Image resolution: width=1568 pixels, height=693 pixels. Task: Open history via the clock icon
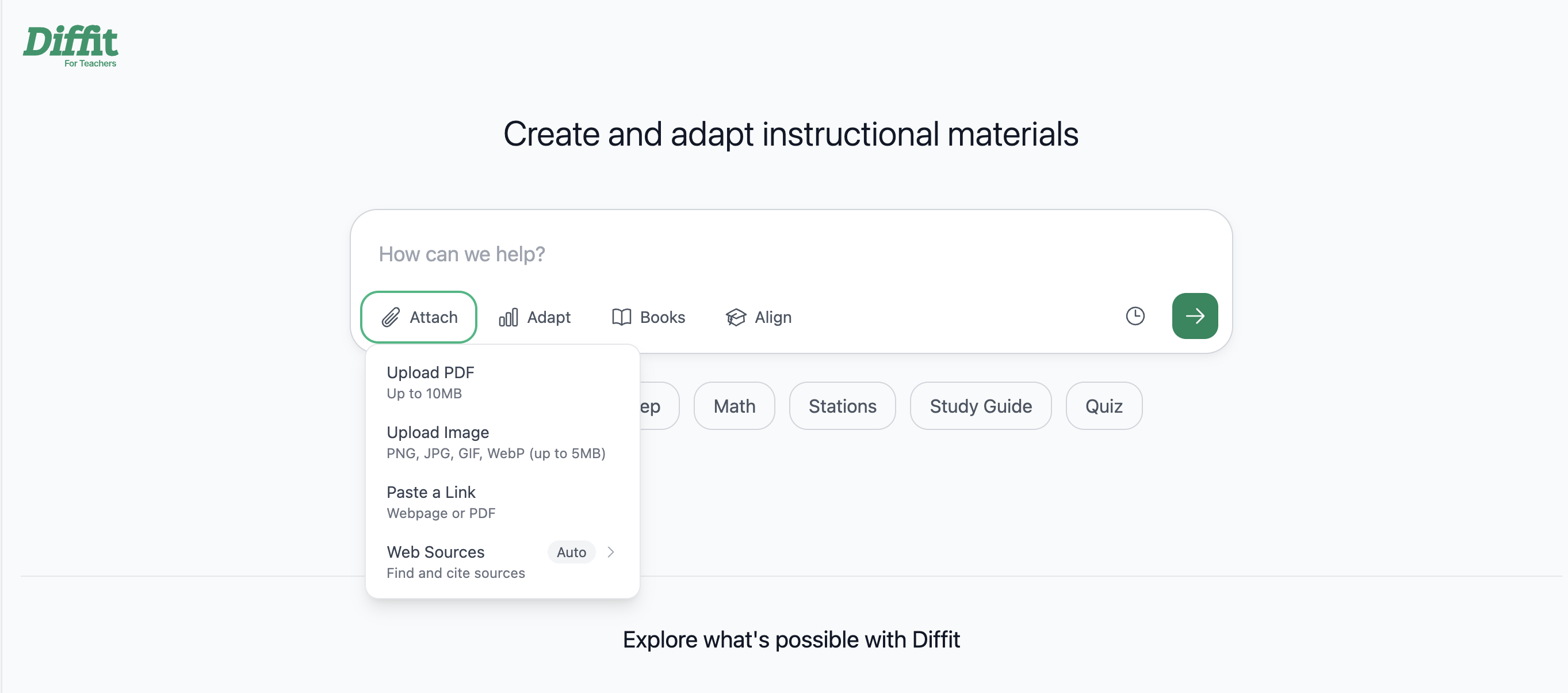pyautogui.click(x=1135, y=315)
